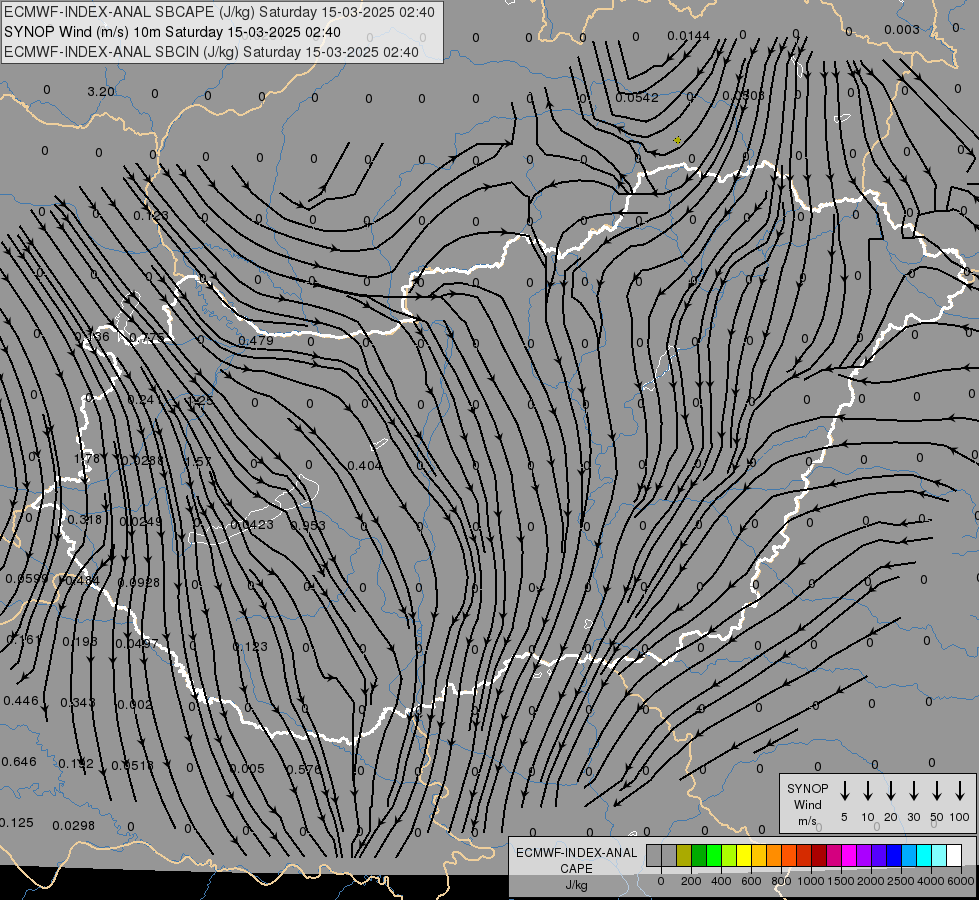Select the cyan CAPE legend swatch
This screenshot has height=900, width=979.
click(923, 856)
